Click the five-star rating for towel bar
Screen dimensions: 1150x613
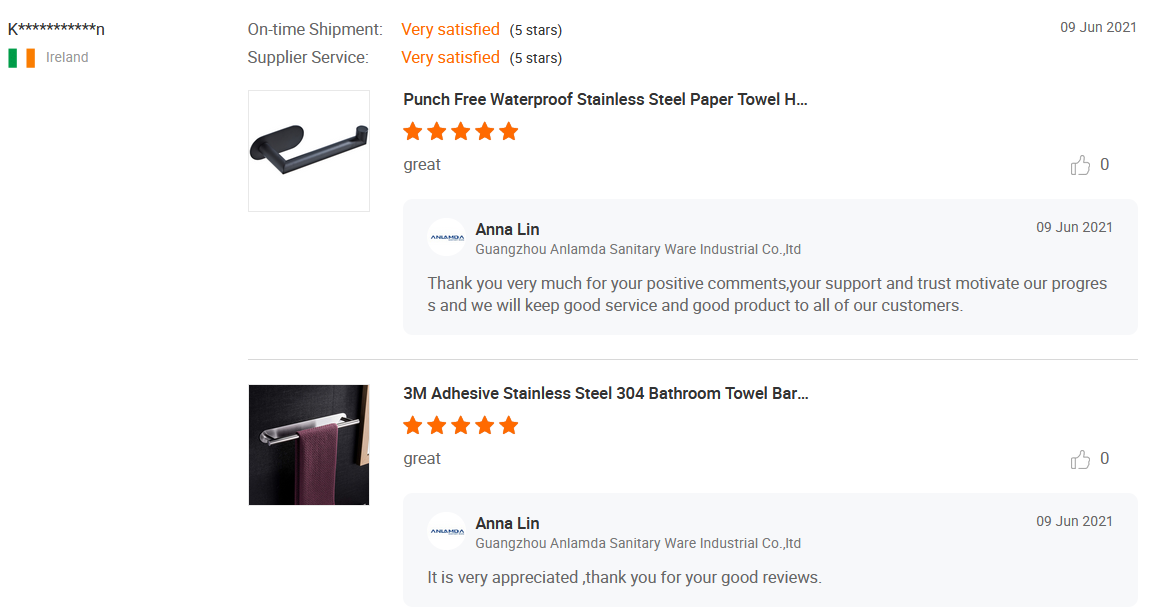[x=460, y=426]
